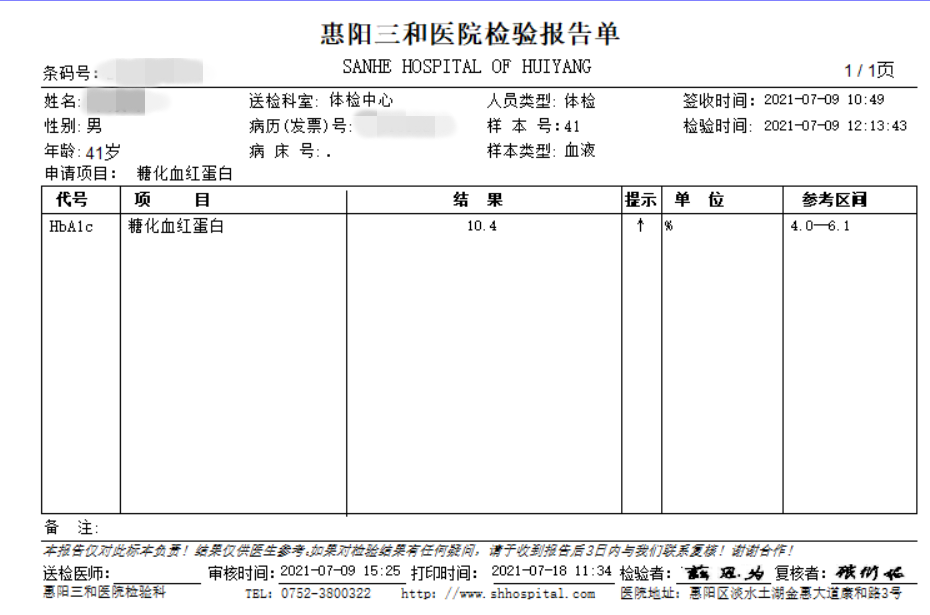Image resolution: width=930 pixels, height=615 pixels.
Task: Click the SANHE HOSPITAL OF HUIYANG subtitle
Action: pos(467,66)
